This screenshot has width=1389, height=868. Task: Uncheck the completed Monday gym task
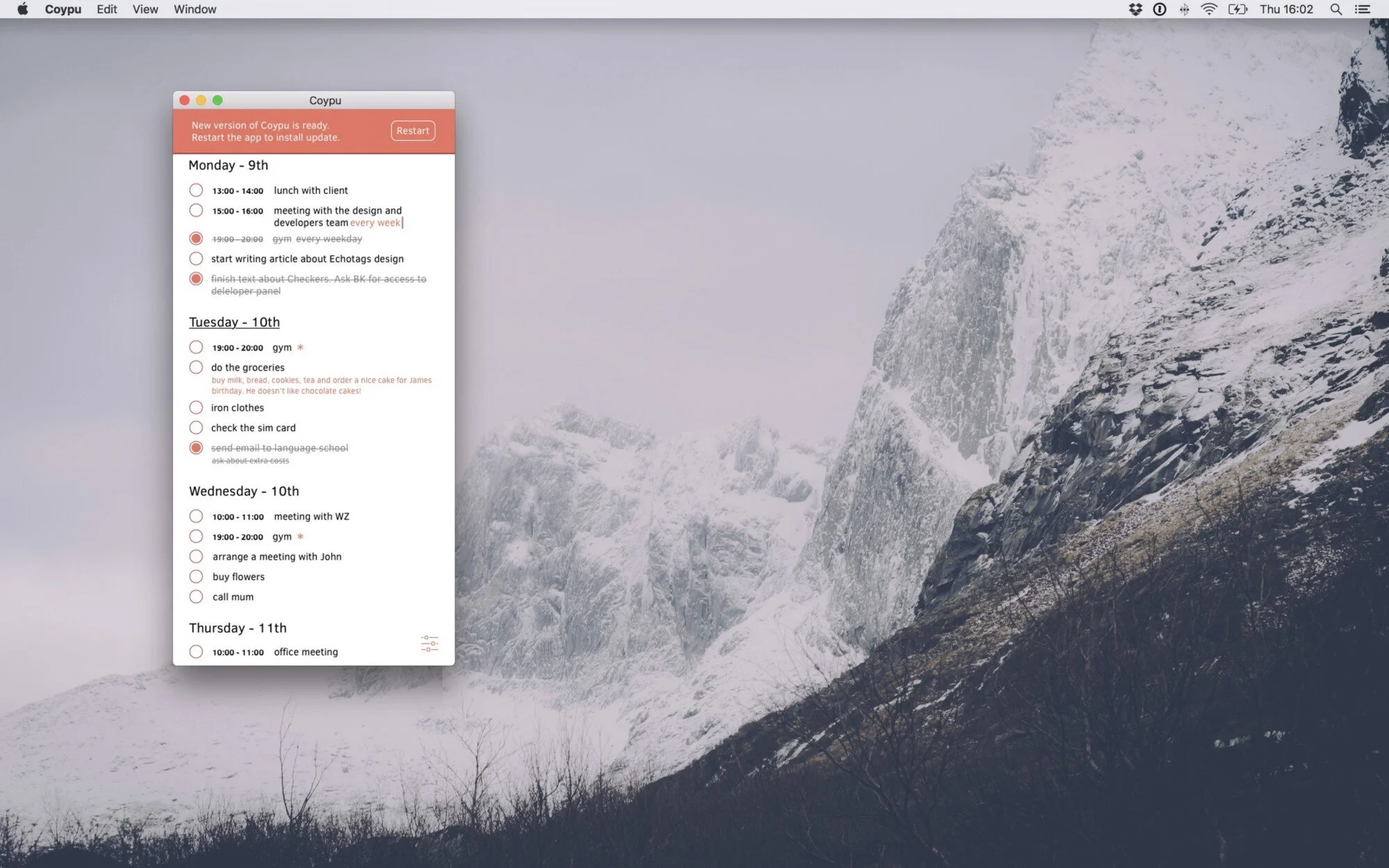click(x=196, y=239)
